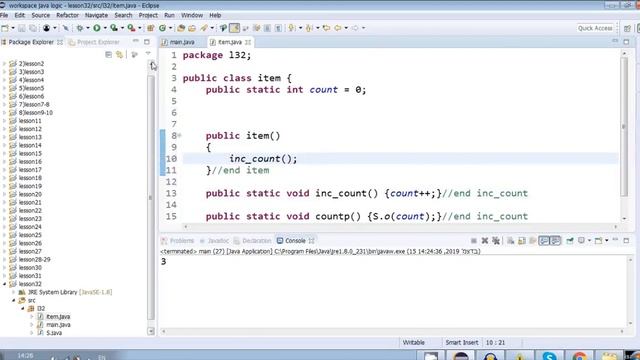This screenshot has height=360, width=640.
Task: Go to Next Annotation icon
Action: [x=291, y=28]
